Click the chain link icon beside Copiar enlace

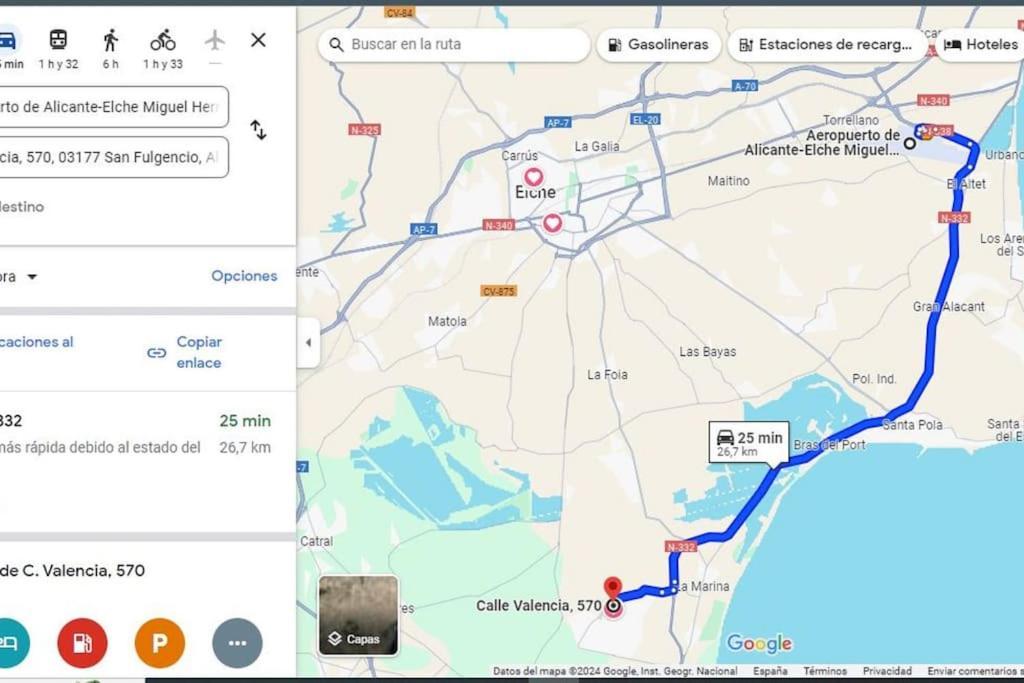pos(157,353)
